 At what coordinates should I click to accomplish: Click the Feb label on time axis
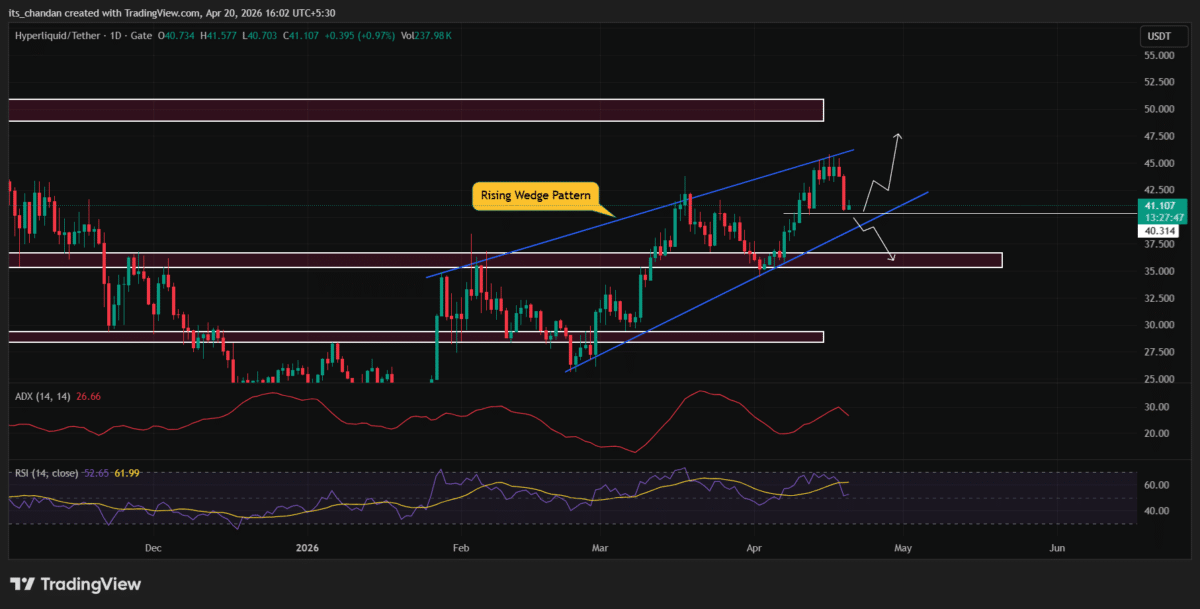[460, 548]
